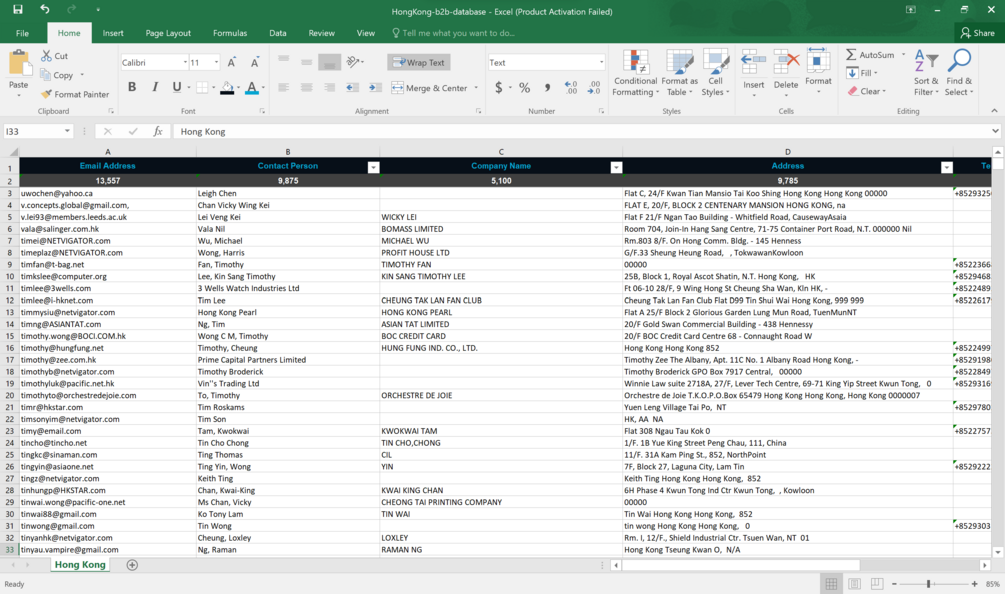Toggle Underline formatting
The height and width of the screenshot is (594, 1005).
click(x=176, y=87)
